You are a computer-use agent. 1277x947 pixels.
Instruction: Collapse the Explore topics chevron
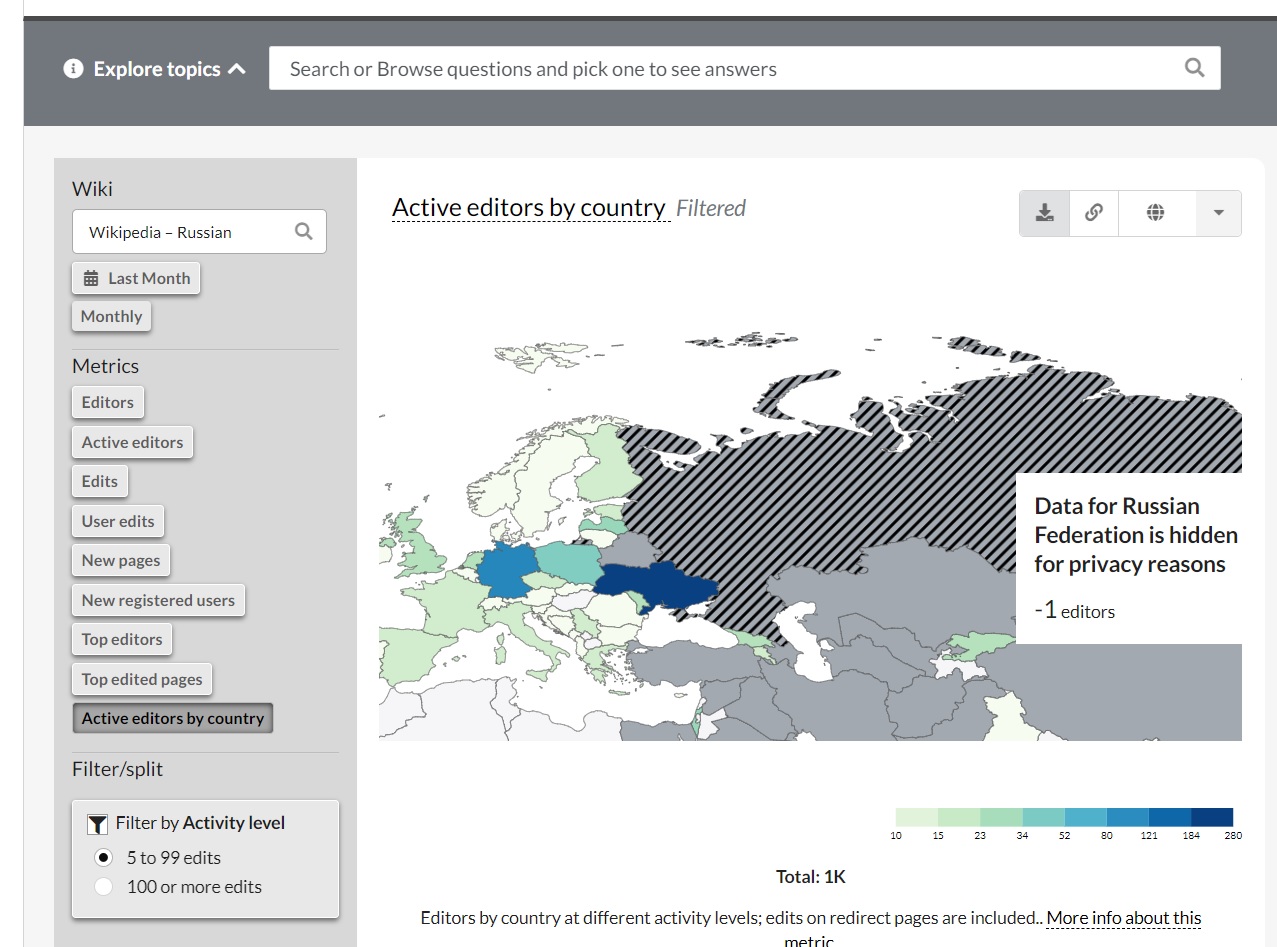coord(237,69)
